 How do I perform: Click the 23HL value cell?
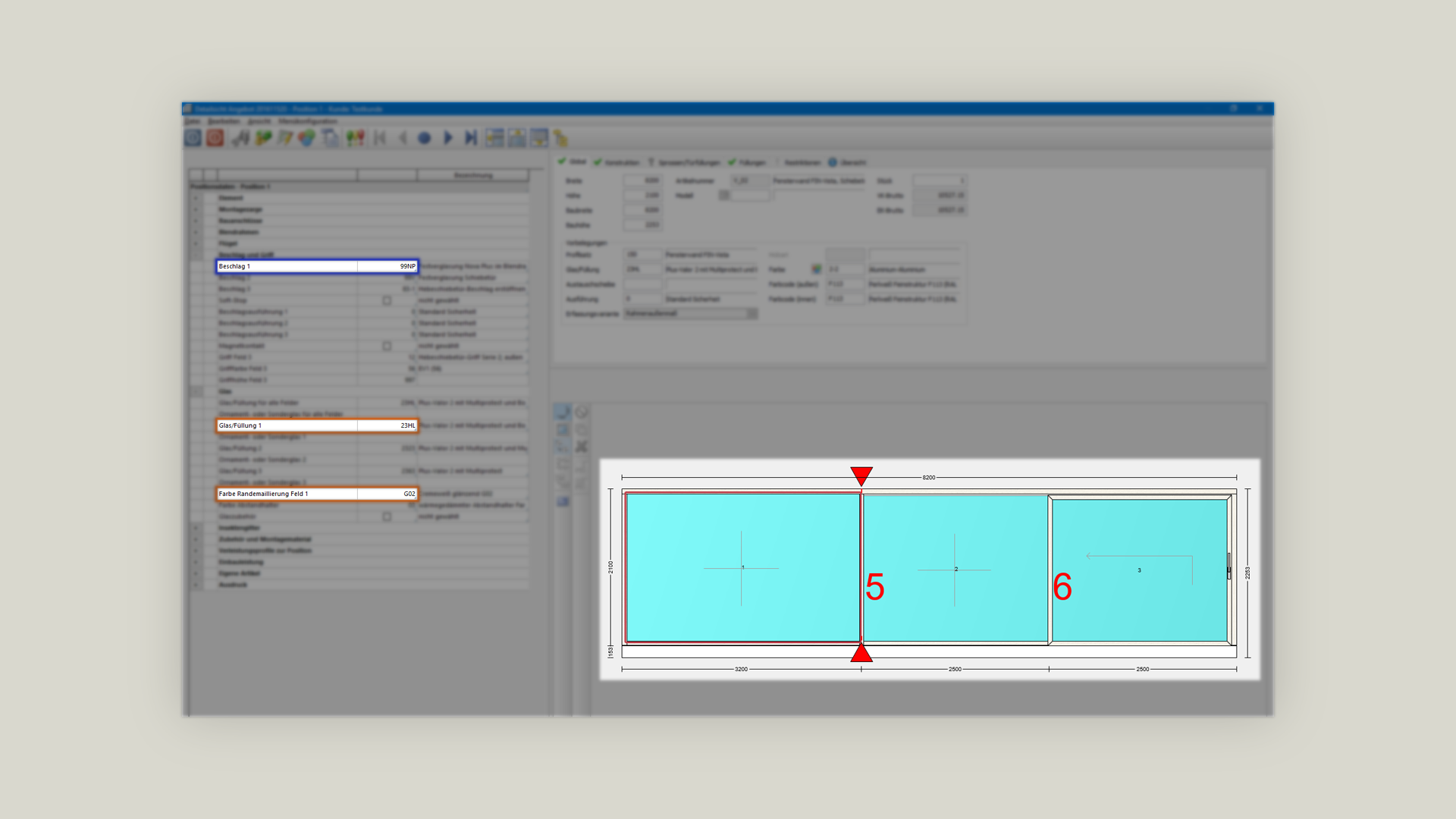388,425
